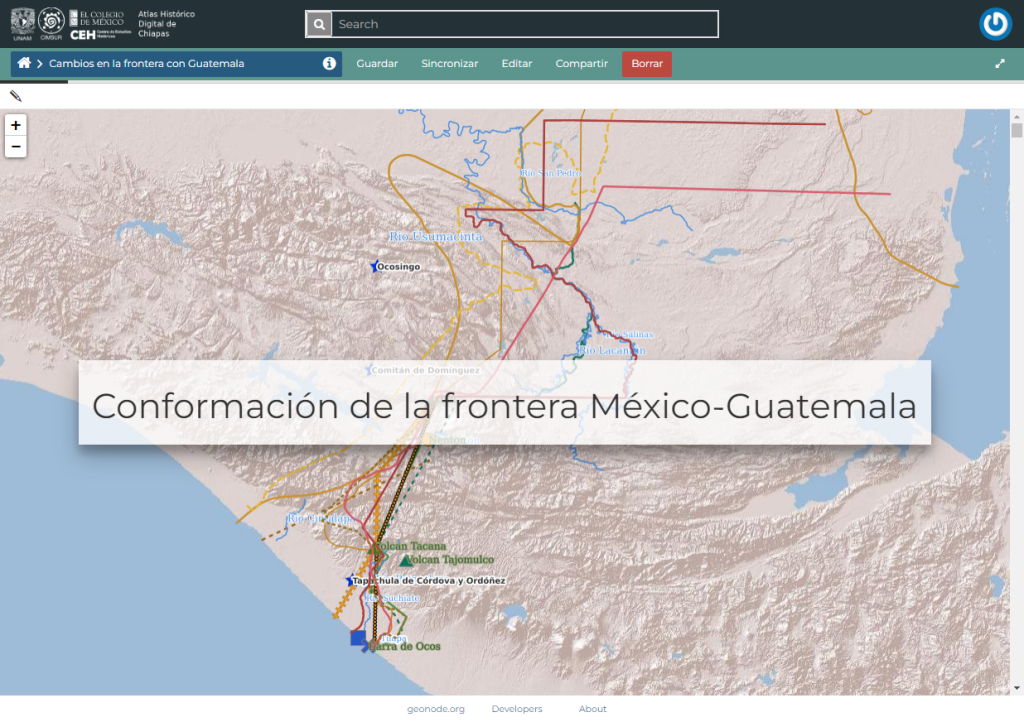
Task: Click the Ocosingo star marker
Action: click(x=374, y=266)
